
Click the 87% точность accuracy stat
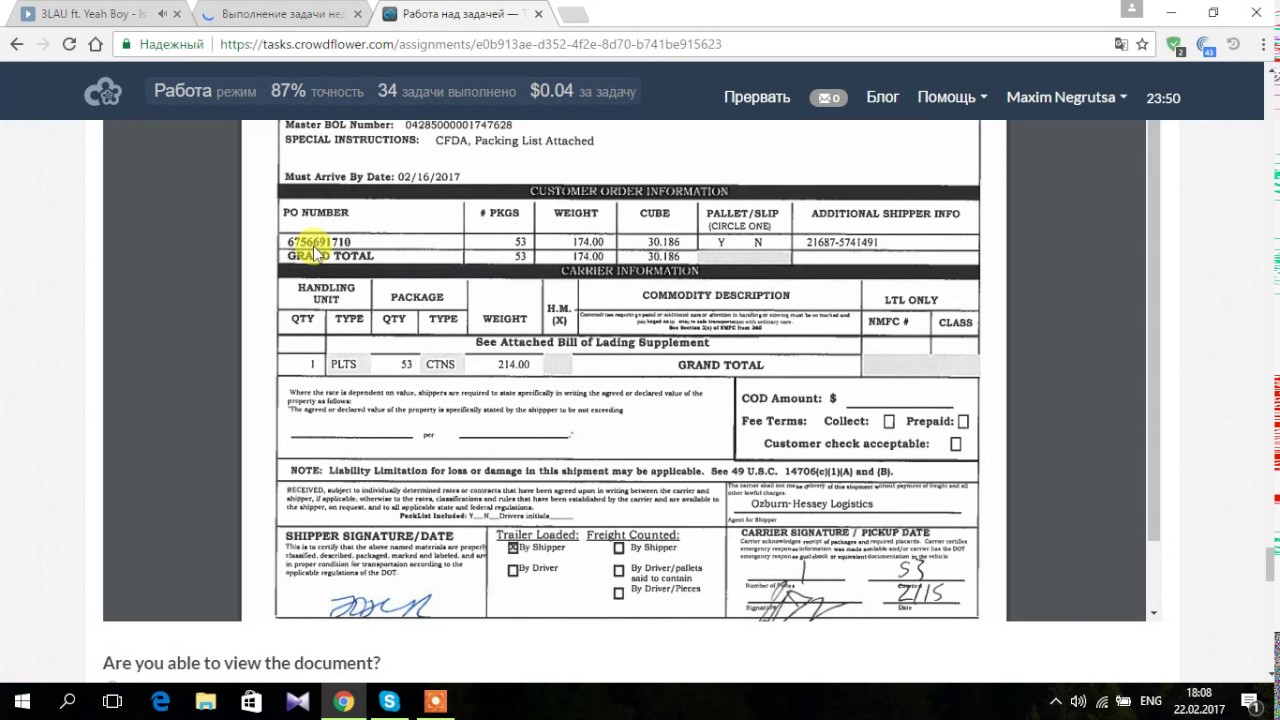click(317, 91)
